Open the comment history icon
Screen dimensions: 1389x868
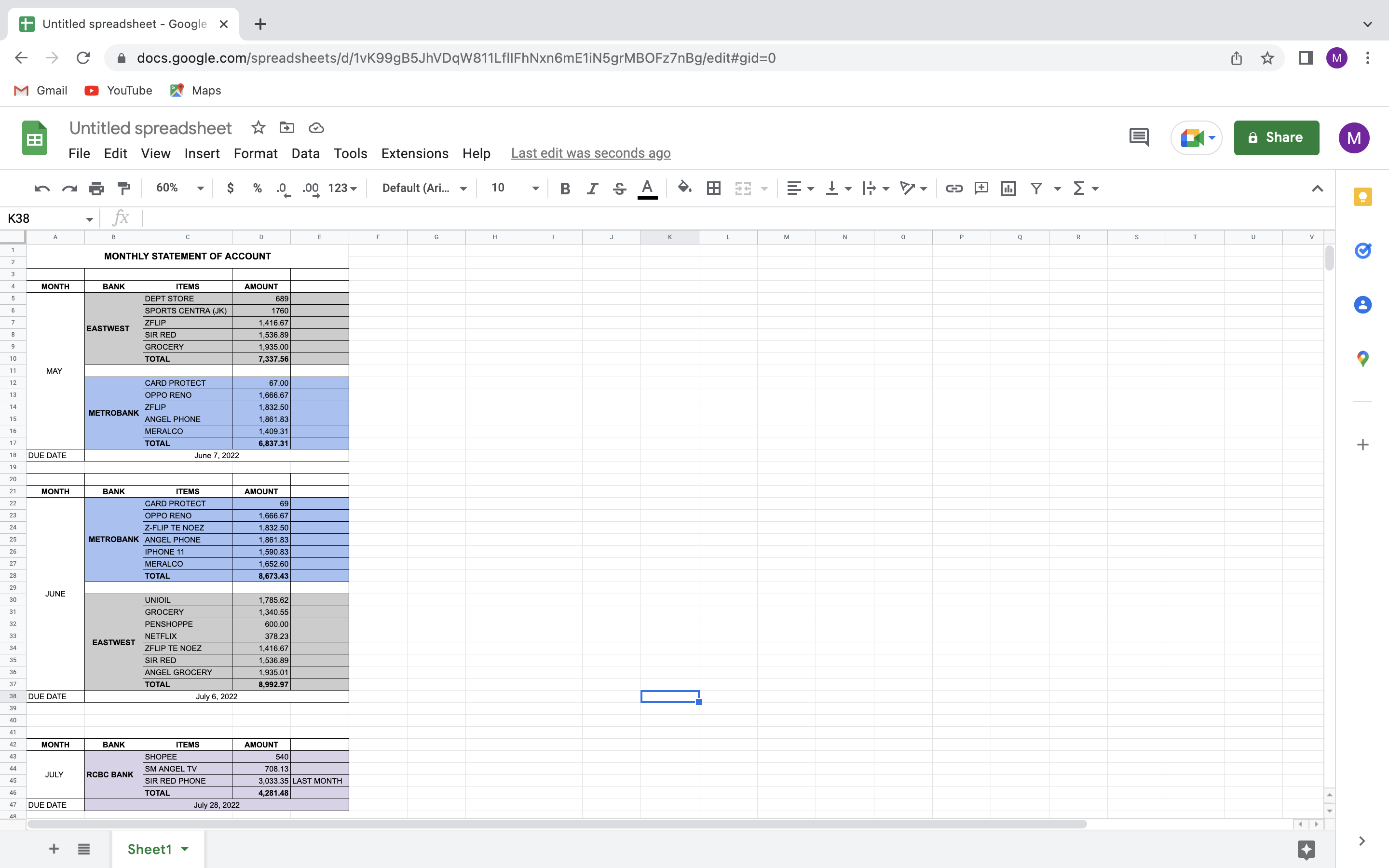point(1139,138)
